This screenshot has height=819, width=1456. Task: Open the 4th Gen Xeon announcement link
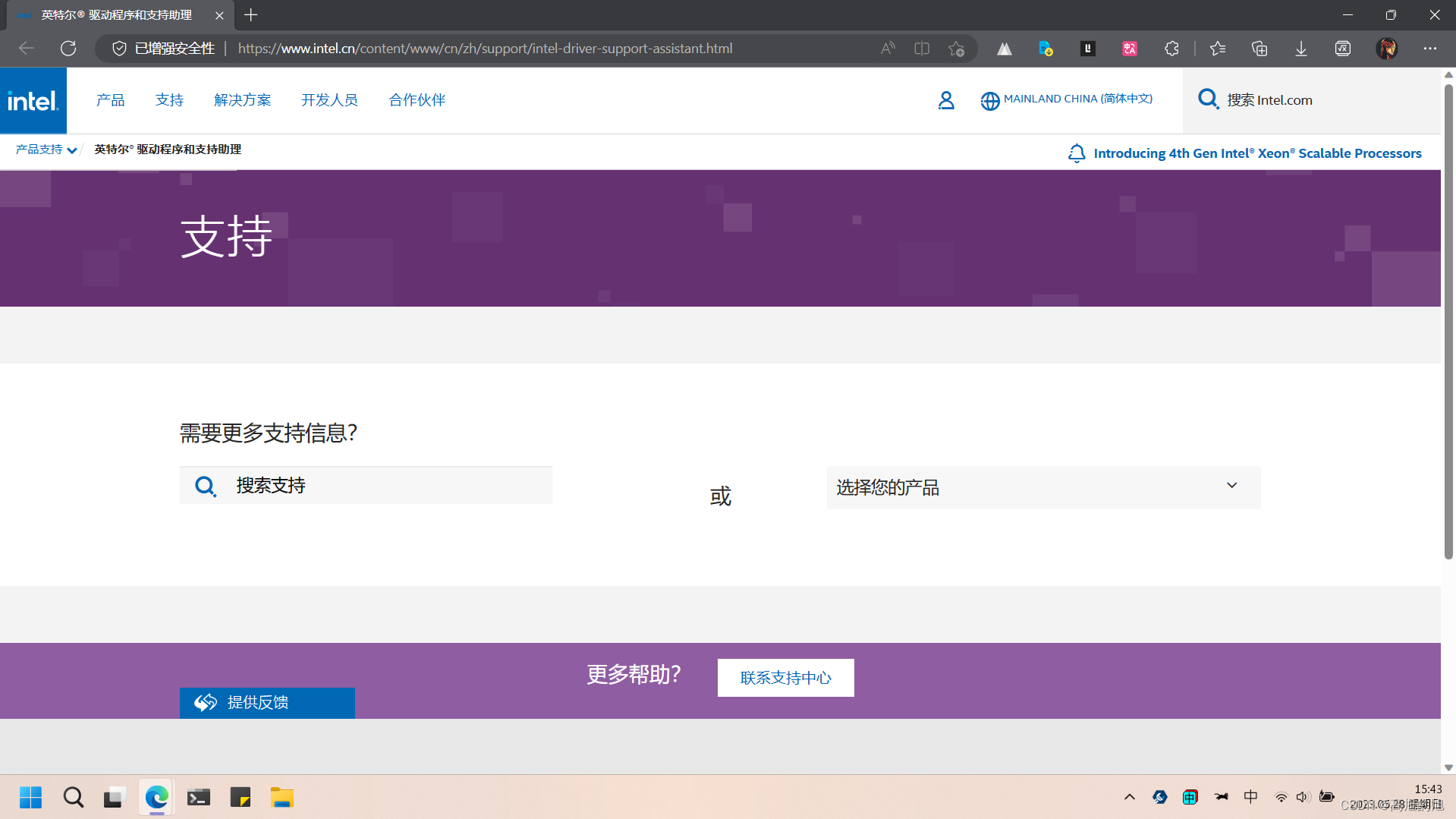(x=1257, y=153)
